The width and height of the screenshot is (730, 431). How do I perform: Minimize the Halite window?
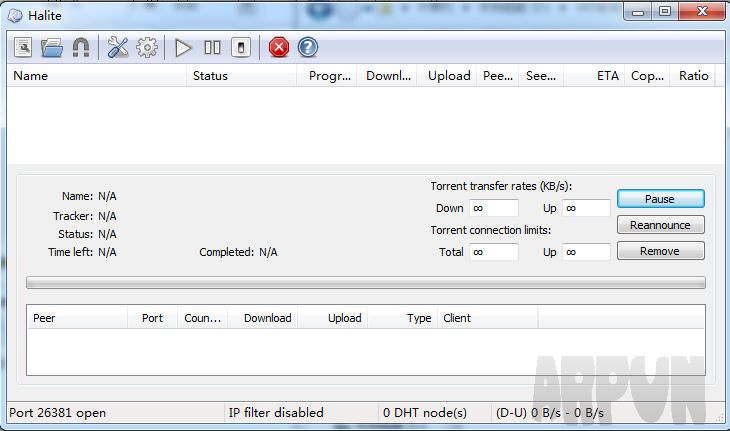(638, 11)
